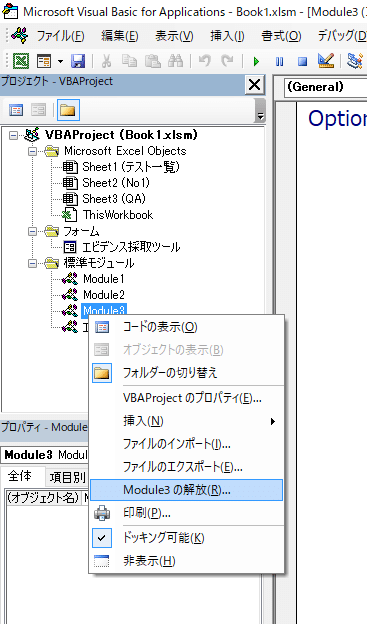Screen dimensions: 367x624
Task: Select Sheet3 (QA) in the tree
Action: tap(114, 199)
